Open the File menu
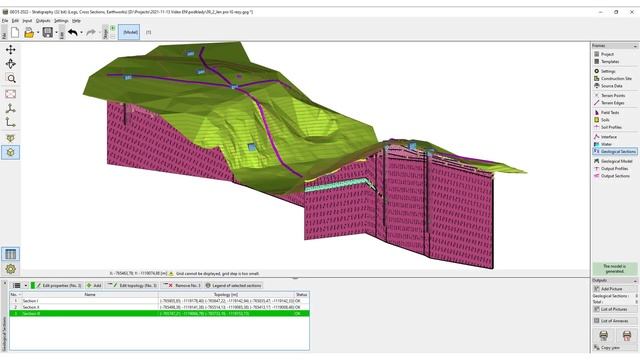Screen dimensions: 640x360 pos(5,20)
